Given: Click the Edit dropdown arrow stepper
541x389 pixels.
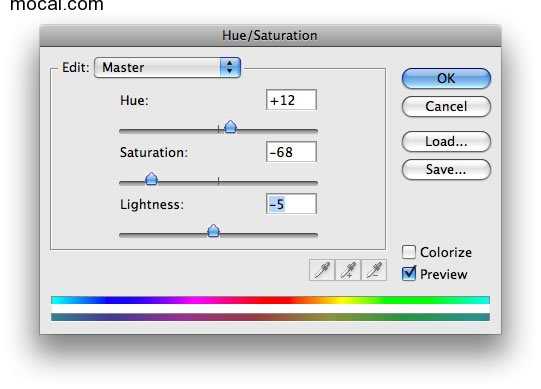Looking at the screenshot, I should [230, 67].
